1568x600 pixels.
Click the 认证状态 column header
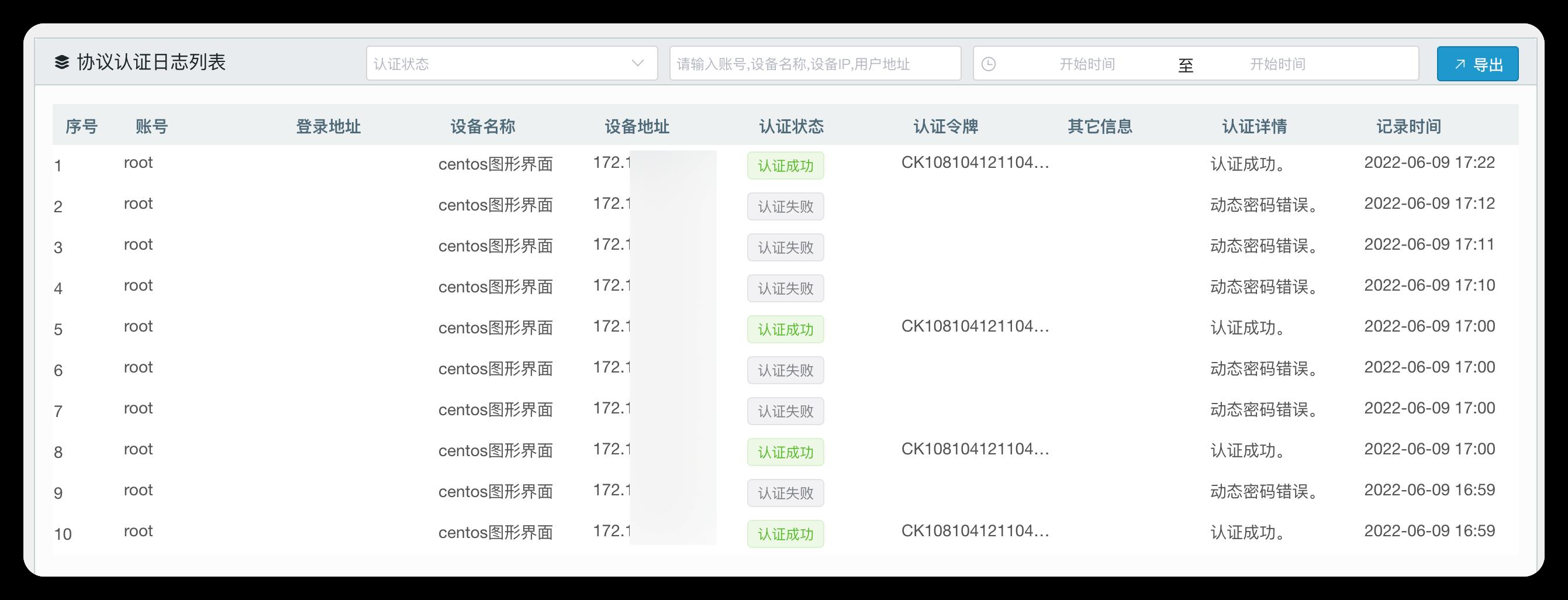pyautogui.click(x=791, y=127)
